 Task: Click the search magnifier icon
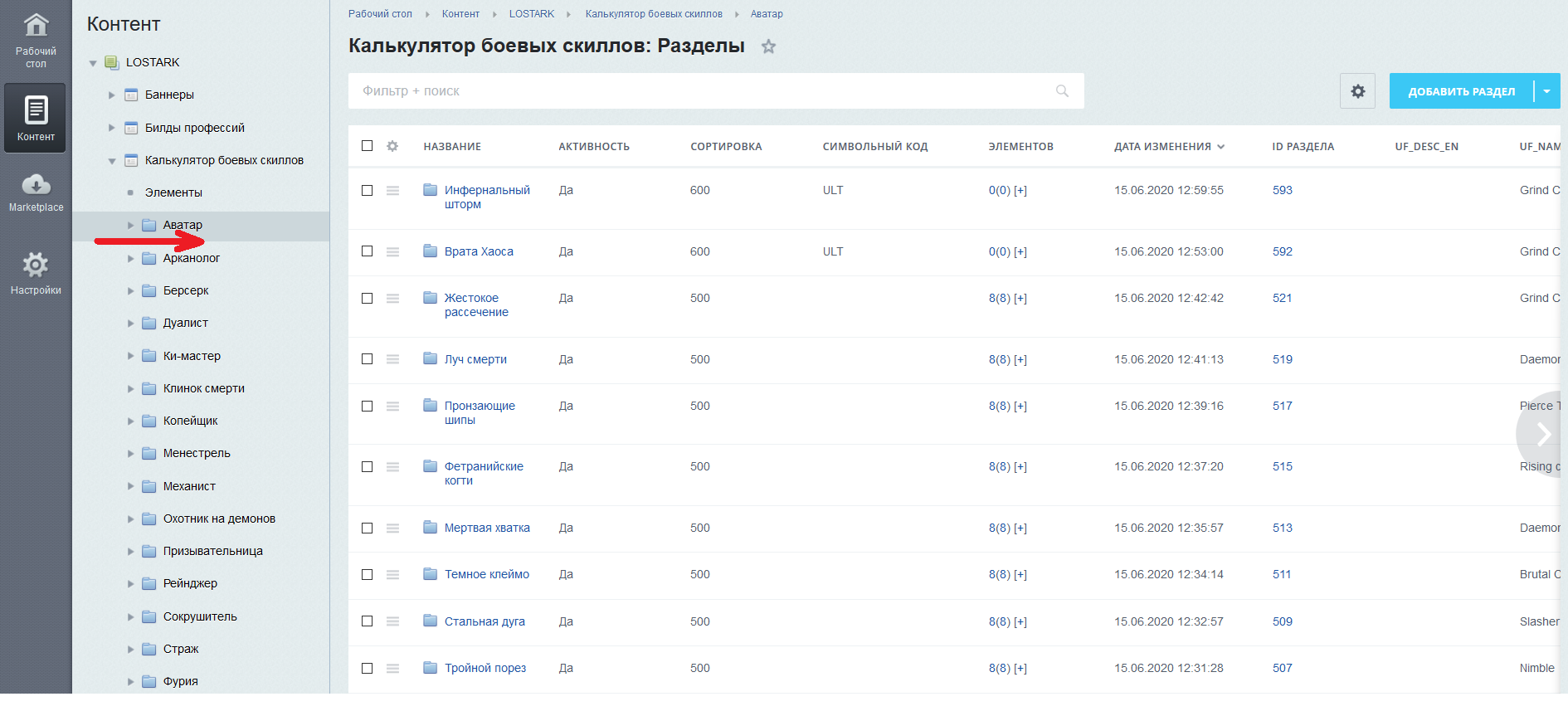point(1062,91)
